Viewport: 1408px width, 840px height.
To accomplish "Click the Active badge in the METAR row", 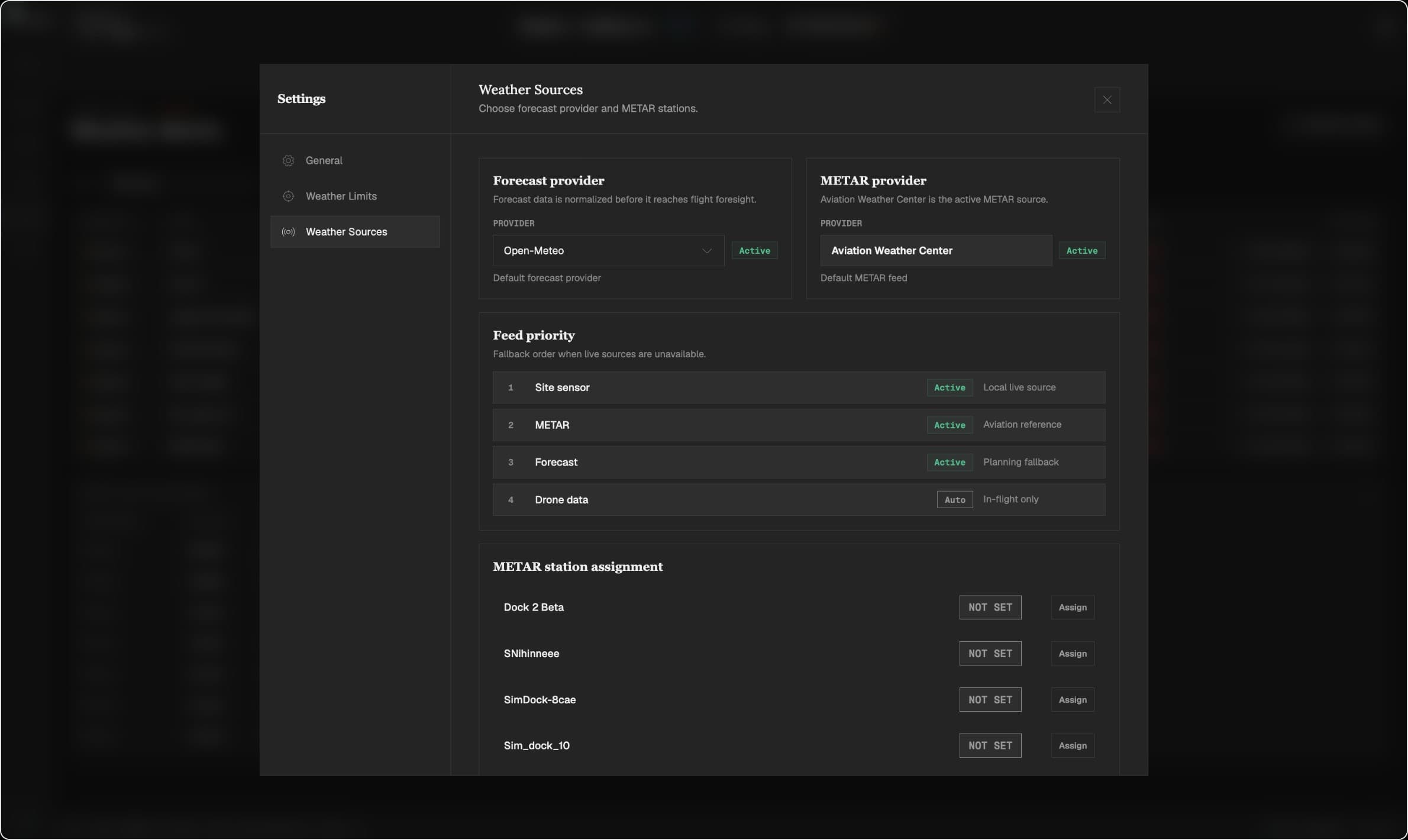I will 950,425.
